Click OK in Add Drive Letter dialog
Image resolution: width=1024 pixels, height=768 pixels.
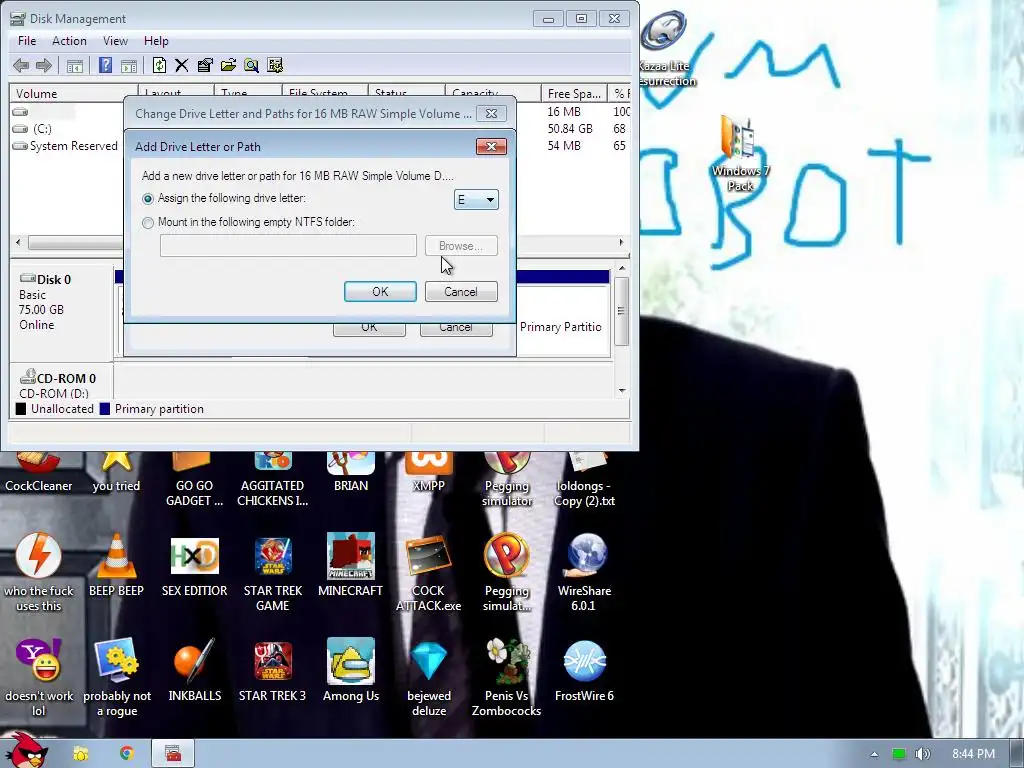380,292
